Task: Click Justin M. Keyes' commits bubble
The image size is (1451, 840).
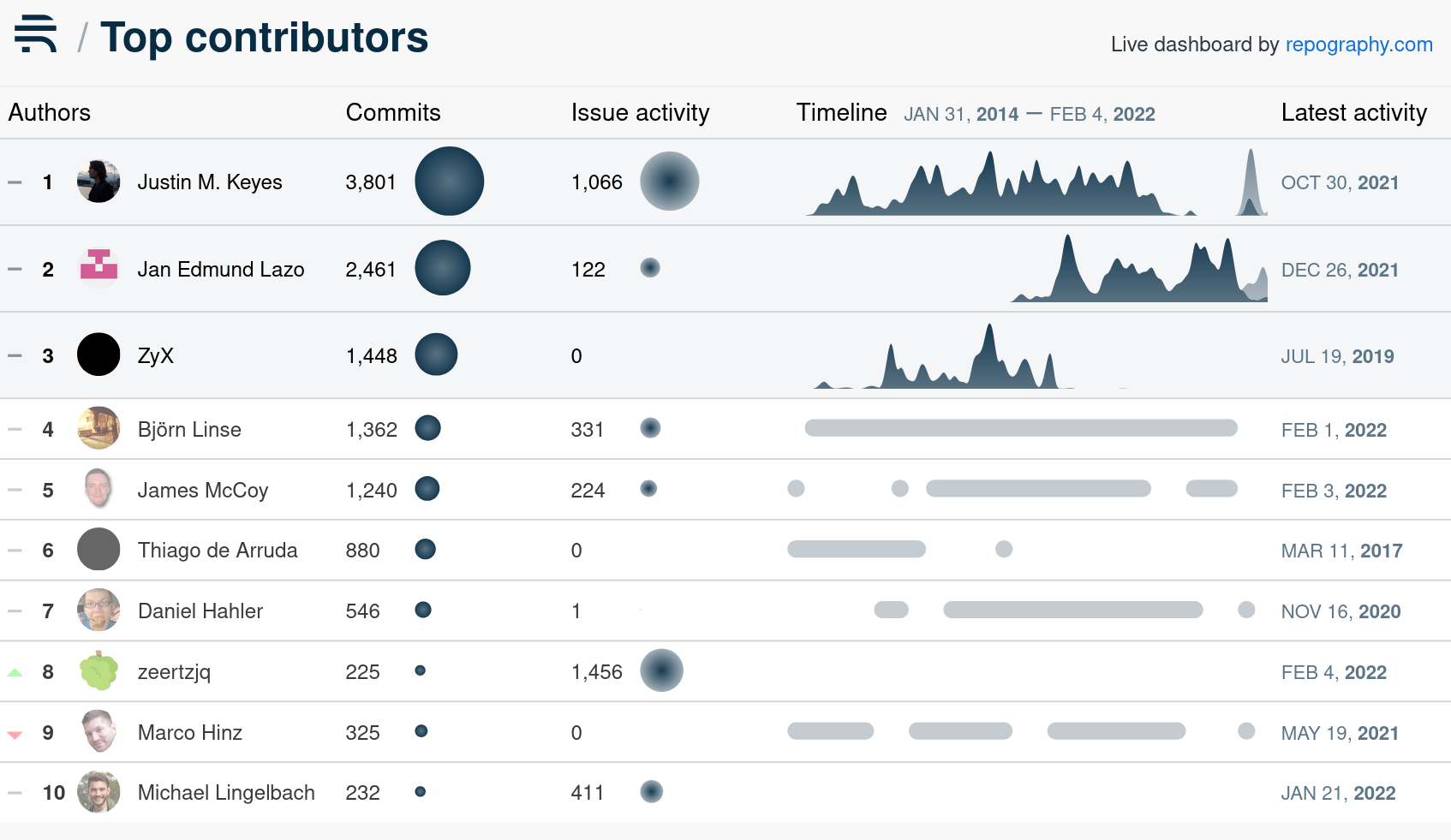Action: click(449, 182)
